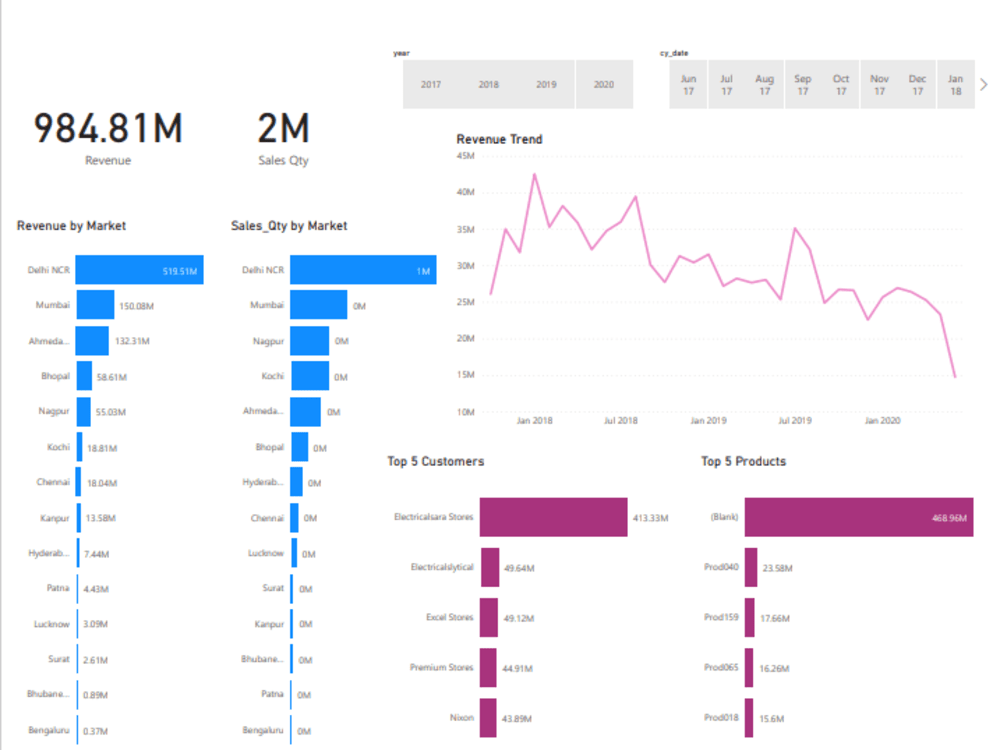Select 2019 in the year slicer

point(546,85)
